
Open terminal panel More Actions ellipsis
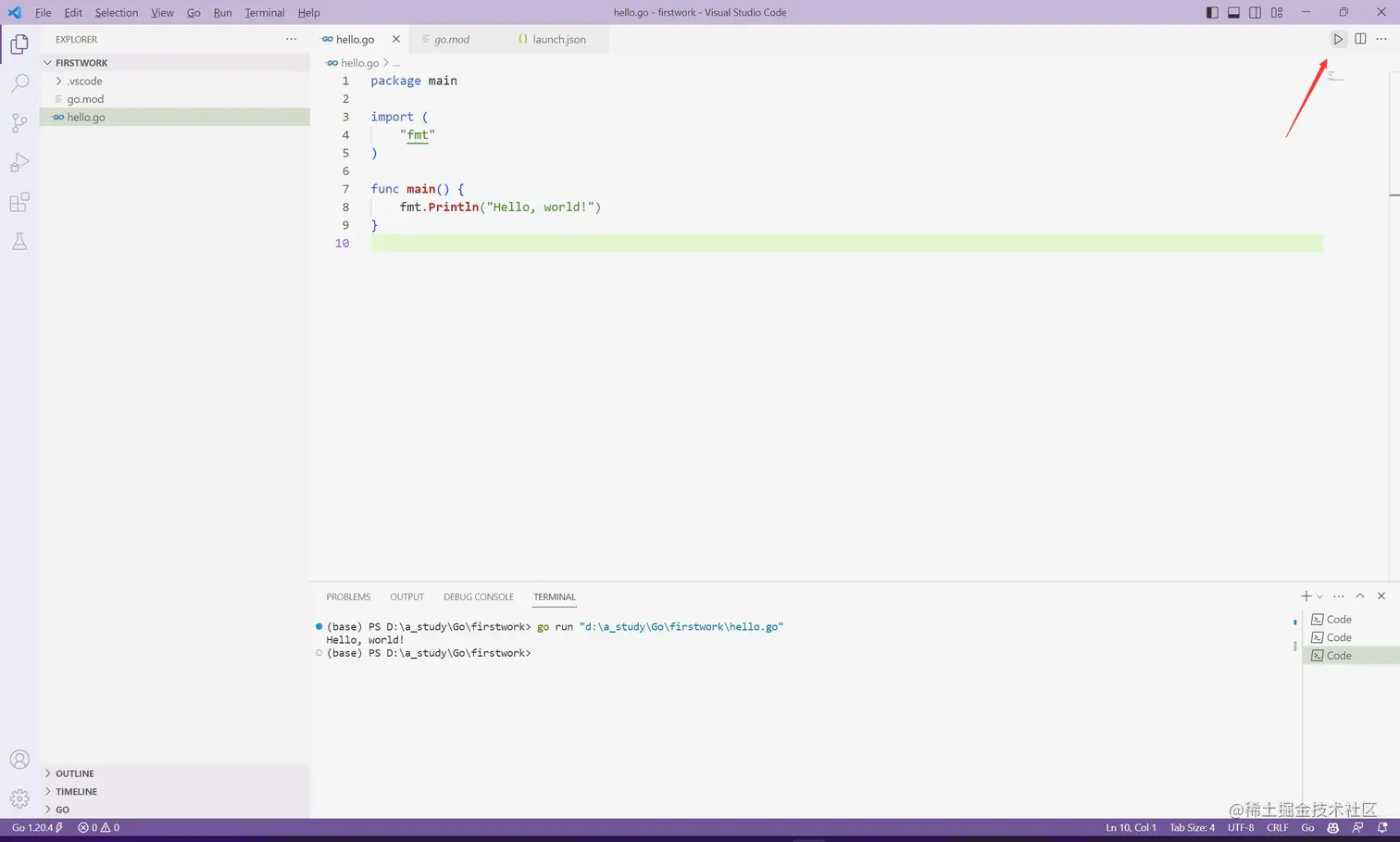[x=1339, y=597]
